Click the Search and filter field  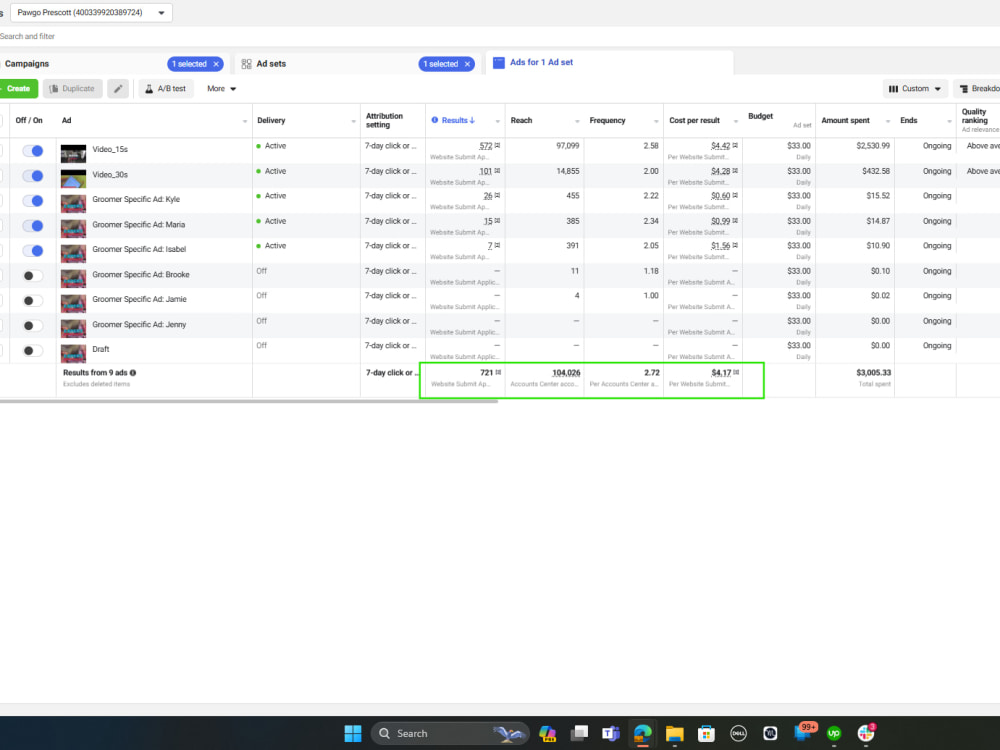tap(500, 36)
